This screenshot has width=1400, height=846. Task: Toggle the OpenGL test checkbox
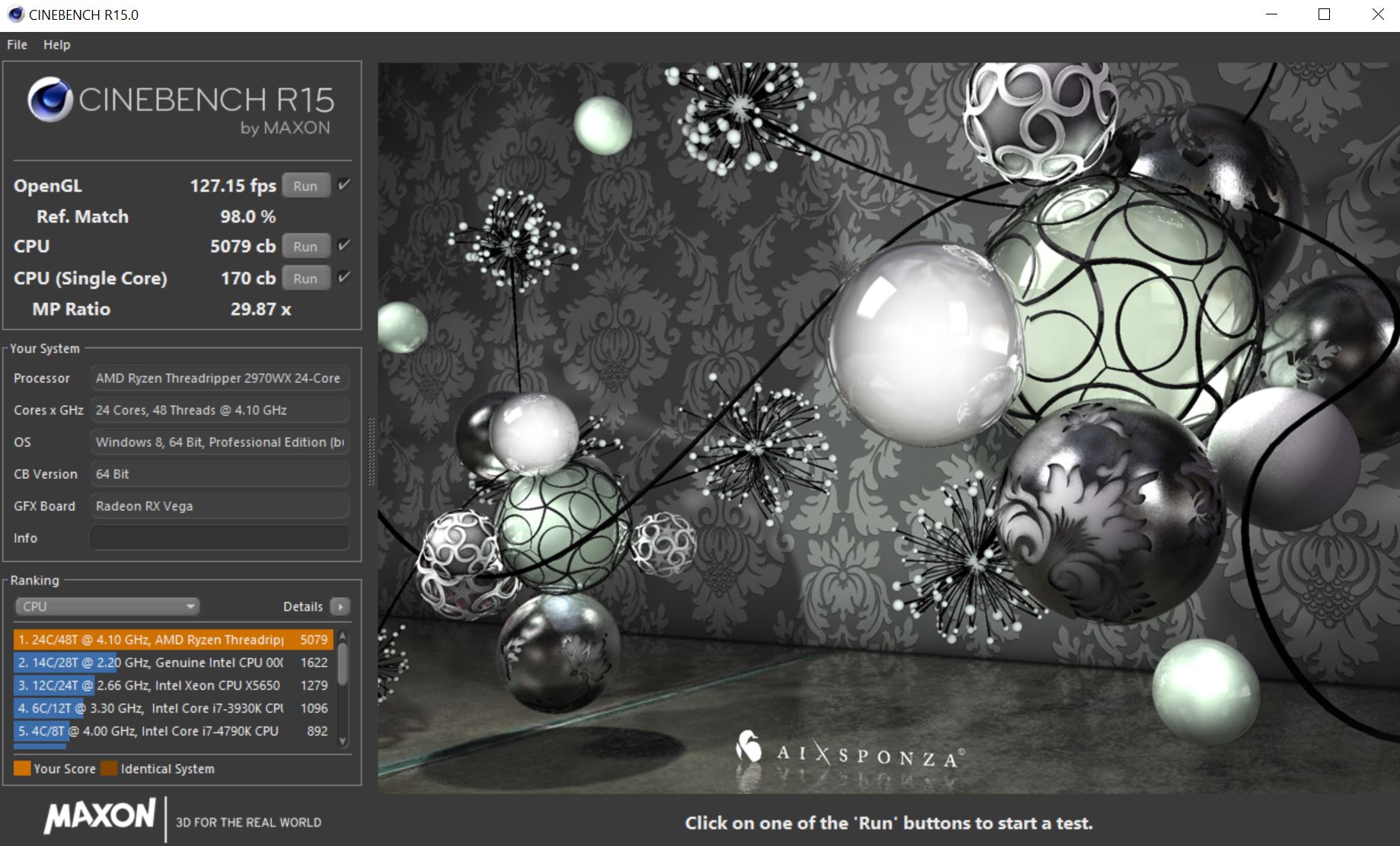click(344, 185)
